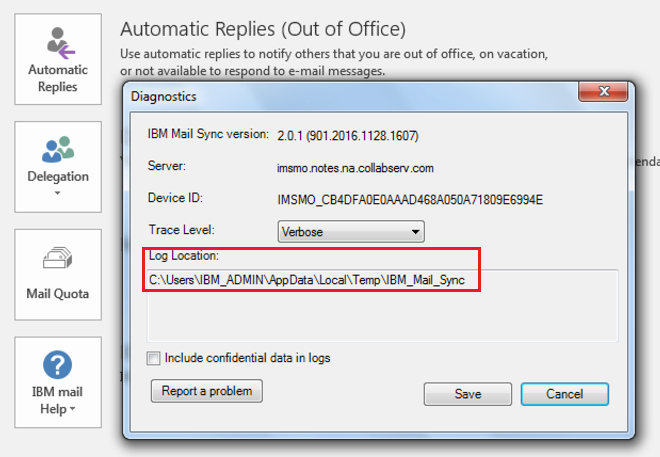Select the IBM Mail Sync version number
Screen dimensions: 660x457
[x=348, y=136]
